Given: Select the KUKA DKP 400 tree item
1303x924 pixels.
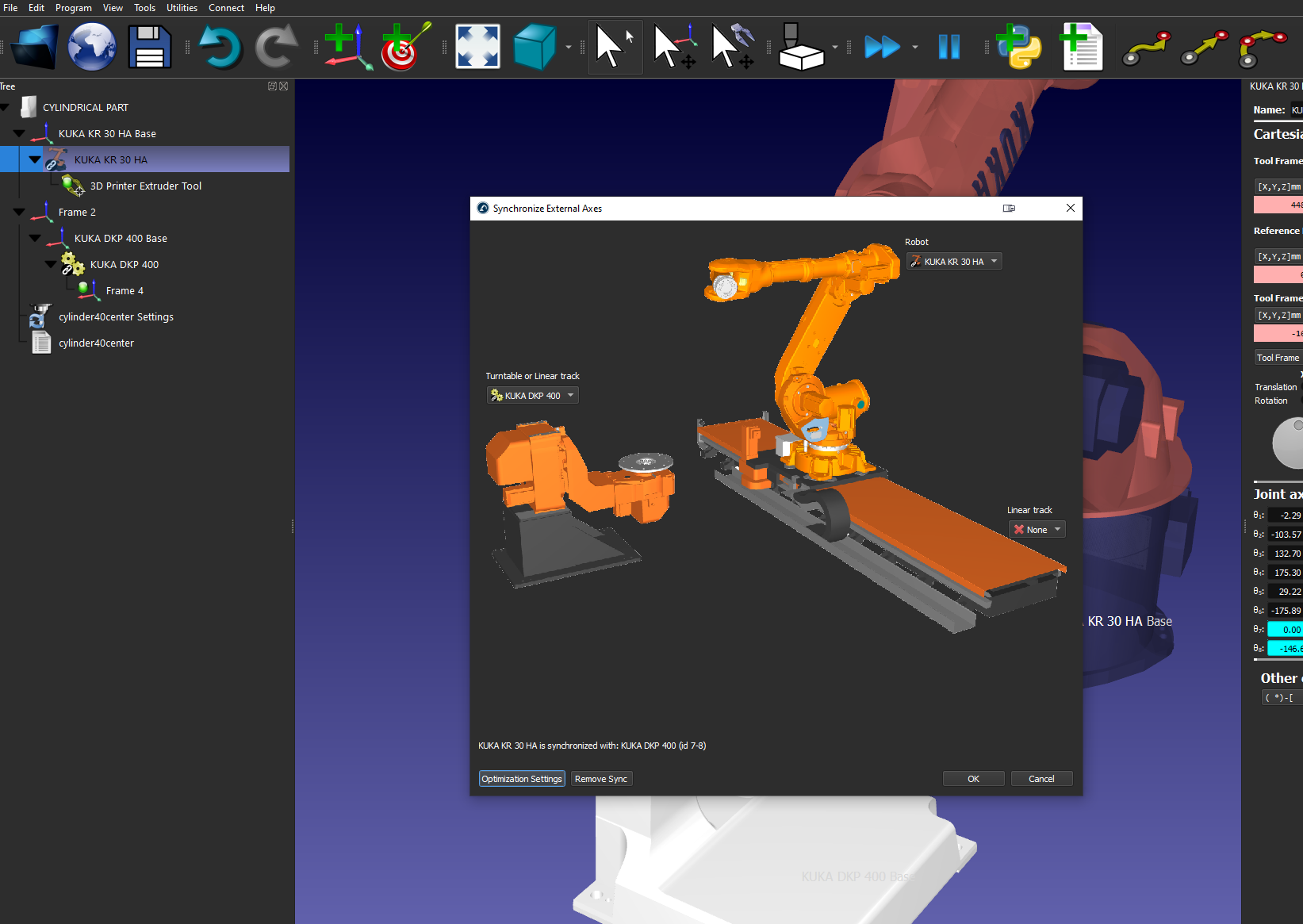Looking at the screenshot, I should pos(125,265).
